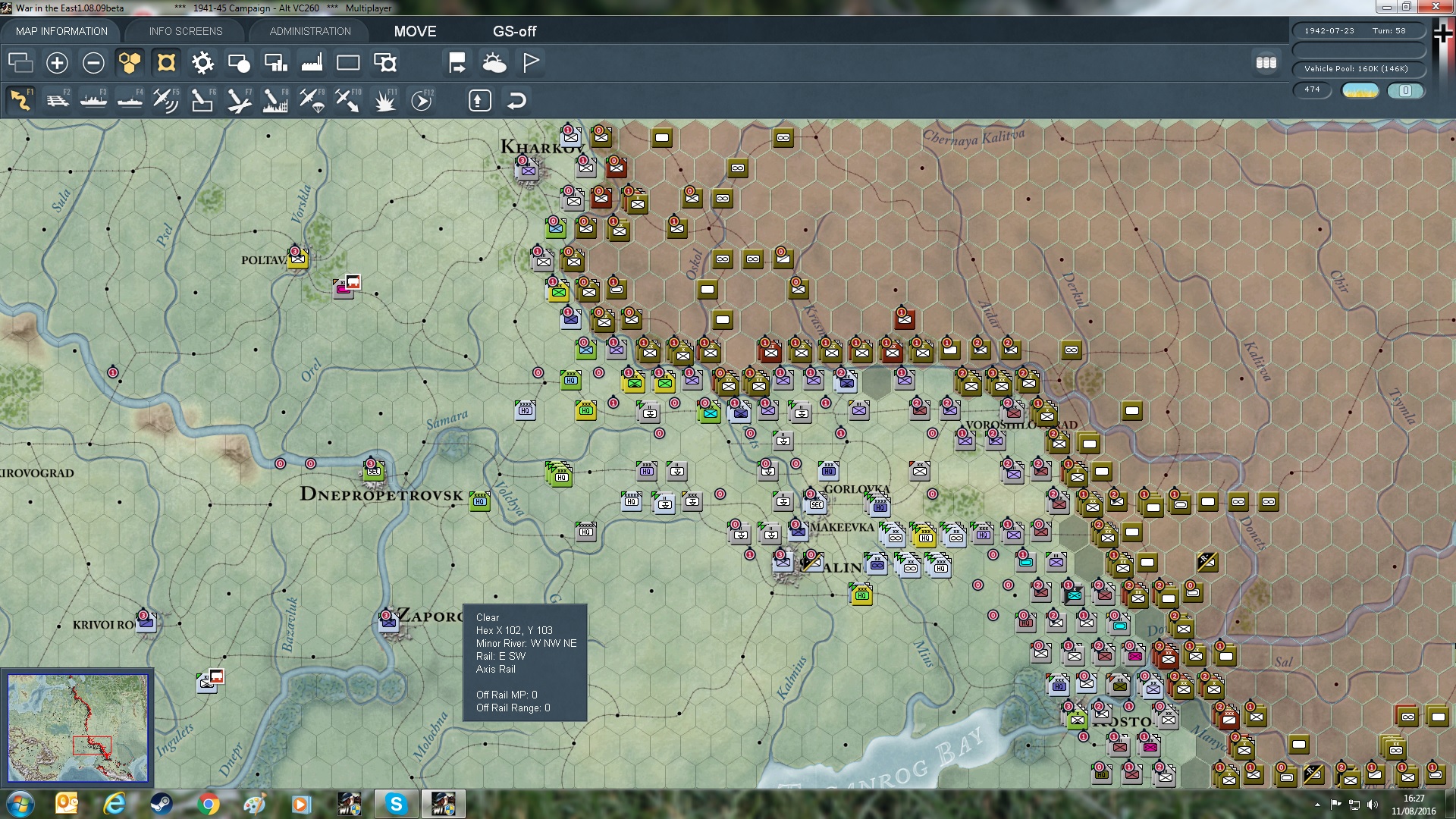
Task: Open the weather icon in toolbar
Action: [494, 63]
